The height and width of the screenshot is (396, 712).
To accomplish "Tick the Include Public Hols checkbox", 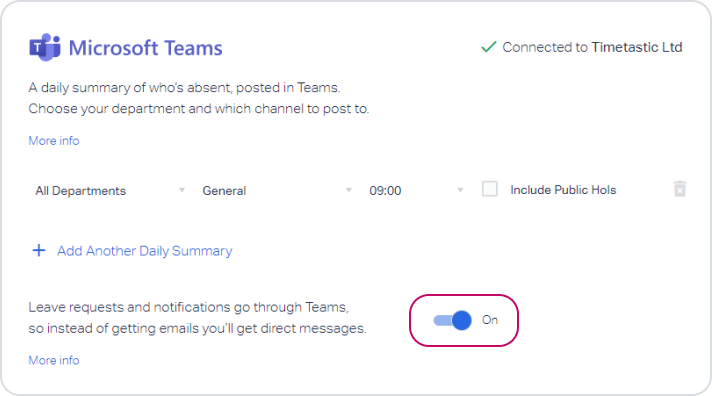I will [490, 189].
